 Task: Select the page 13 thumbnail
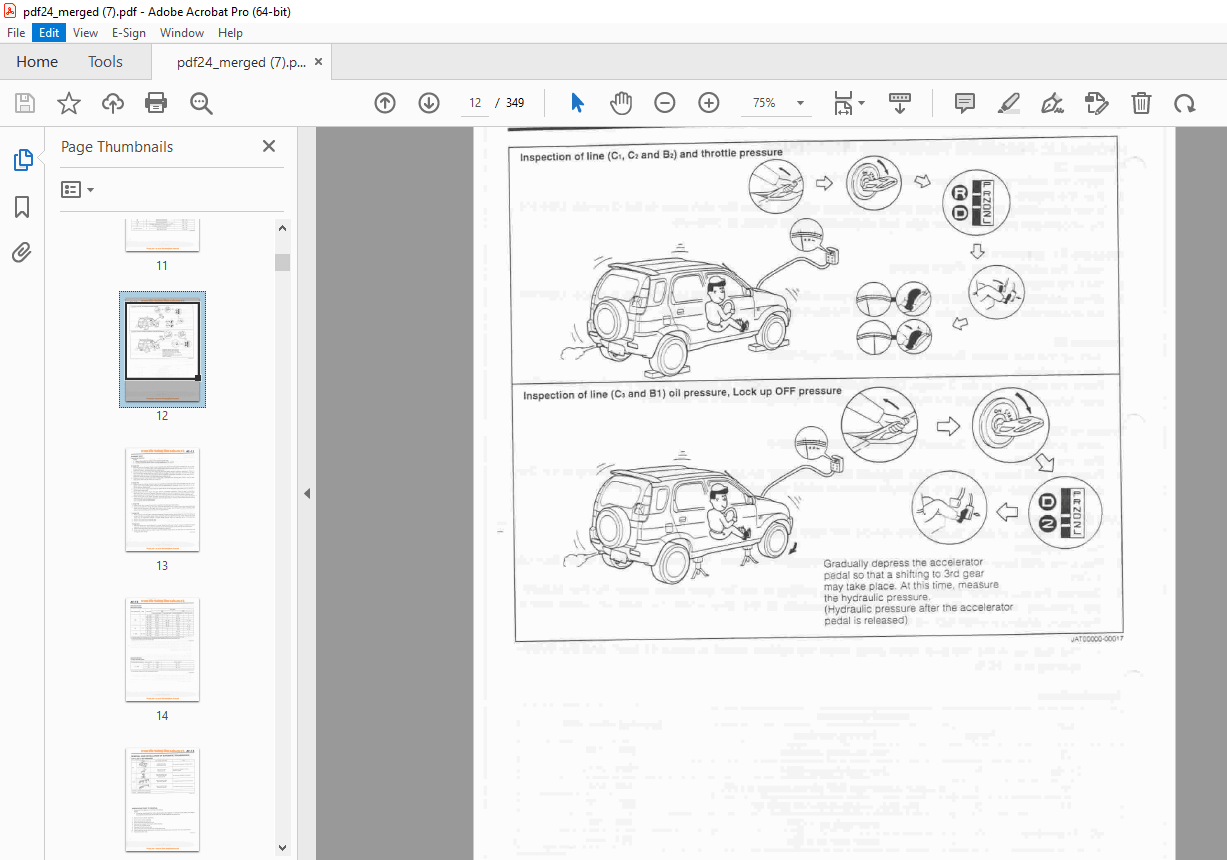pos(162,500)
